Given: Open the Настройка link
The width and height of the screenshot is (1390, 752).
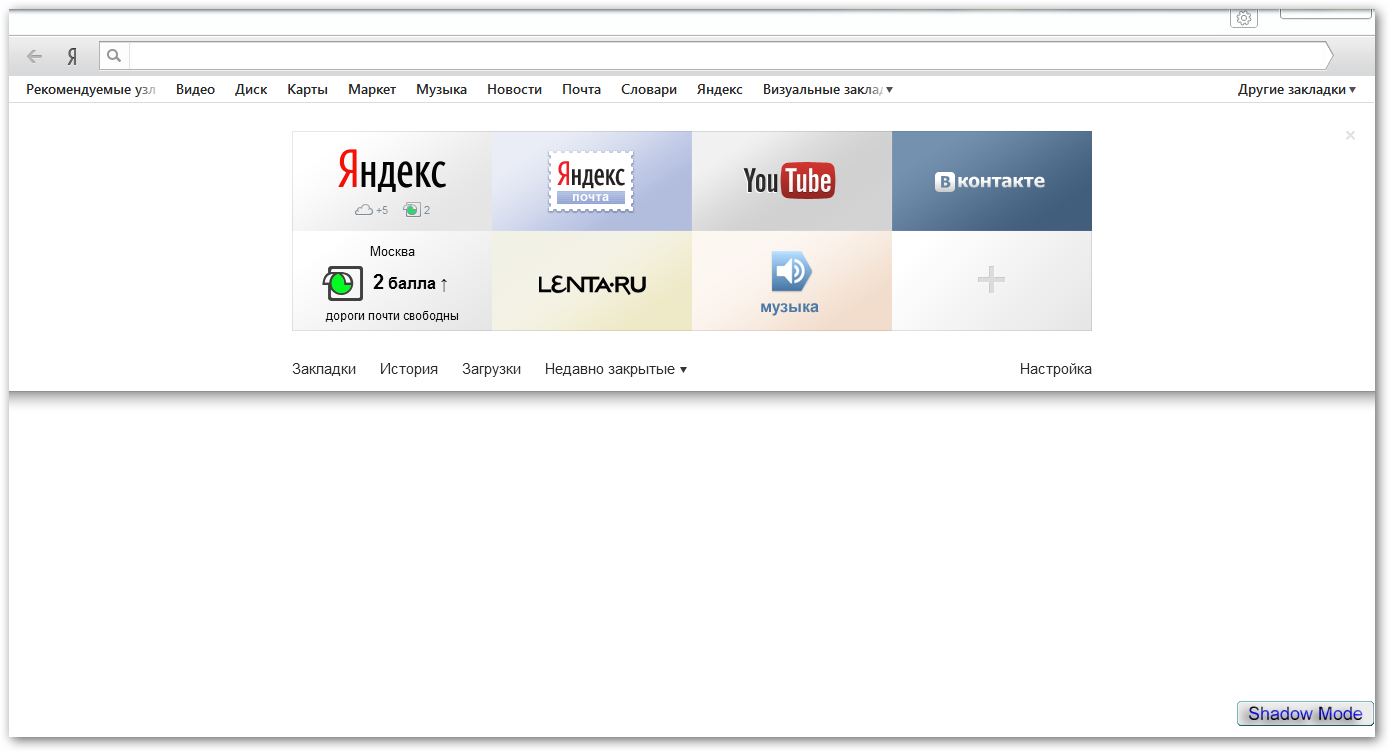Looking at the screenshot, I should (x=1056, y=369).
